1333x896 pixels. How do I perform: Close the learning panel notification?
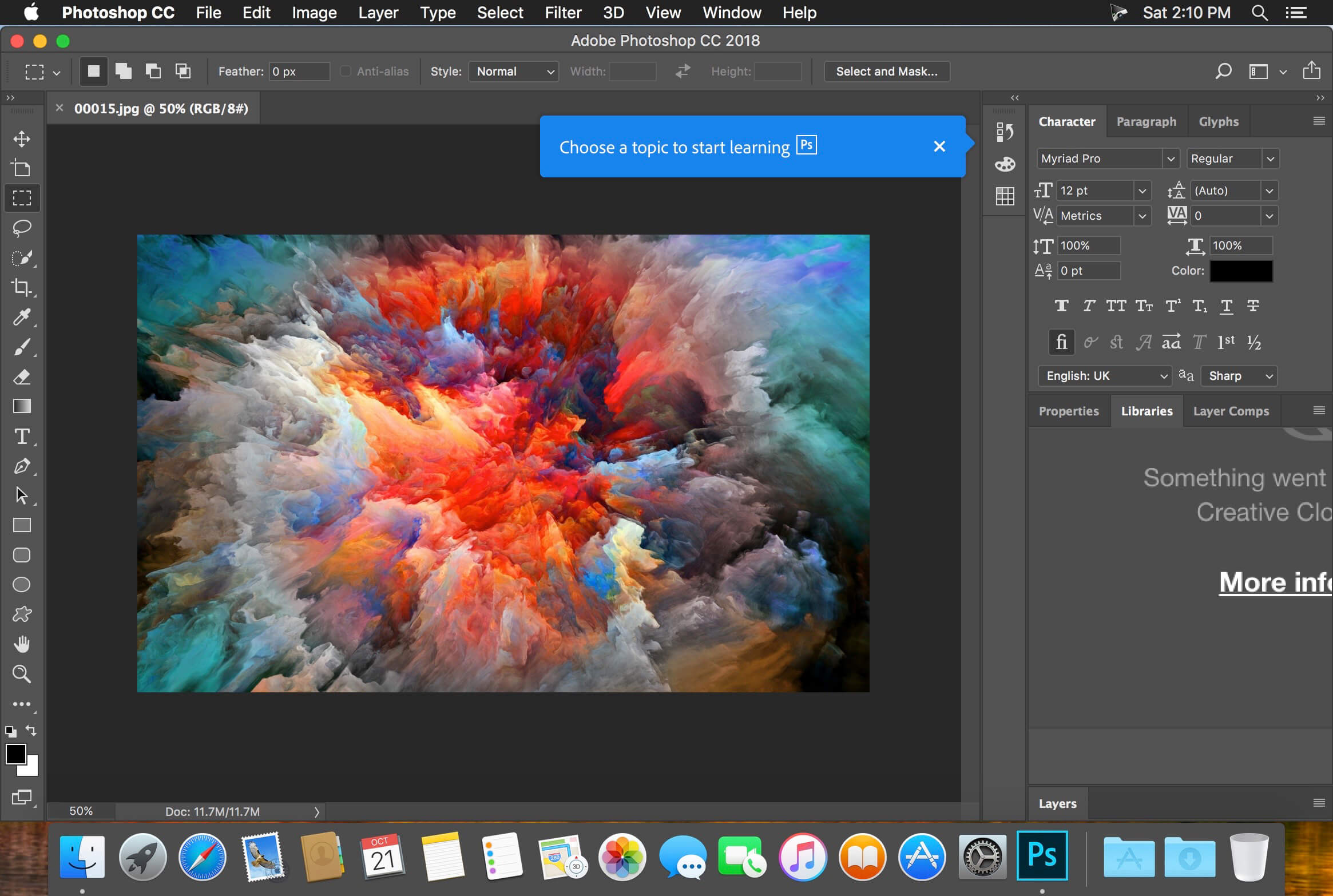coord(939,146)
